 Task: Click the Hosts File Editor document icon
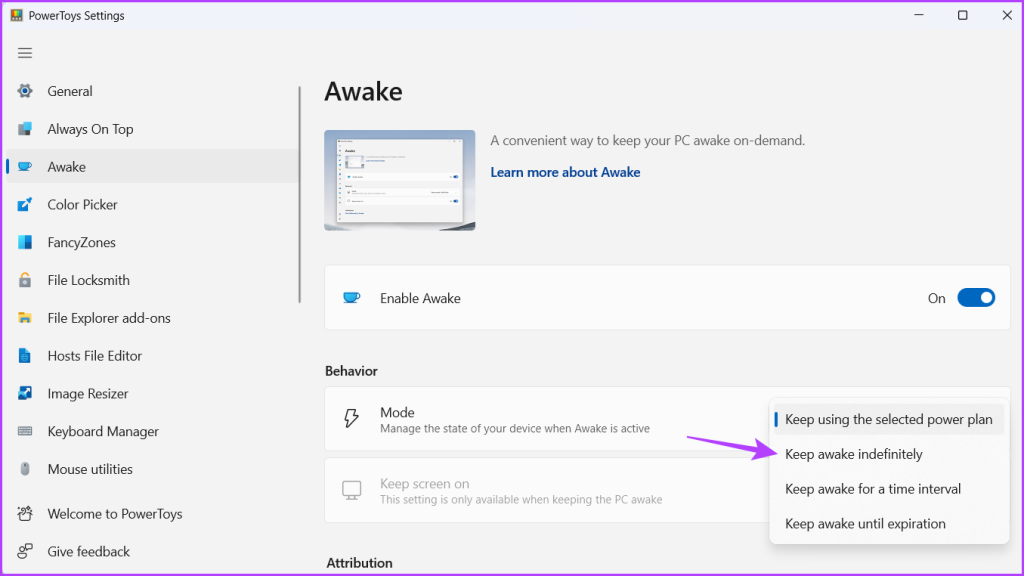pyautogui.click(x=25, y=356)
